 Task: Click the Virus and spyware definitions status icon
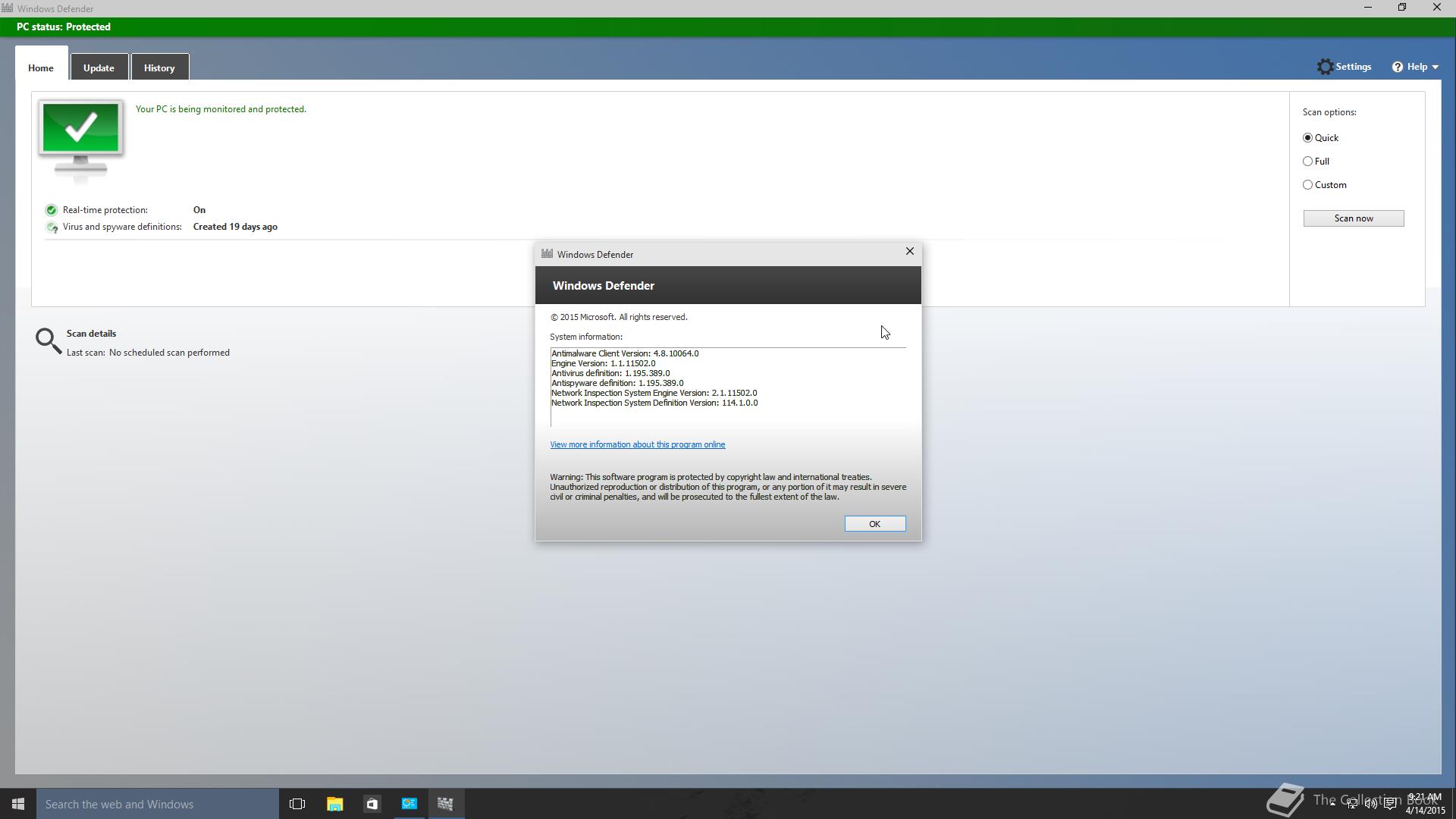52,227
